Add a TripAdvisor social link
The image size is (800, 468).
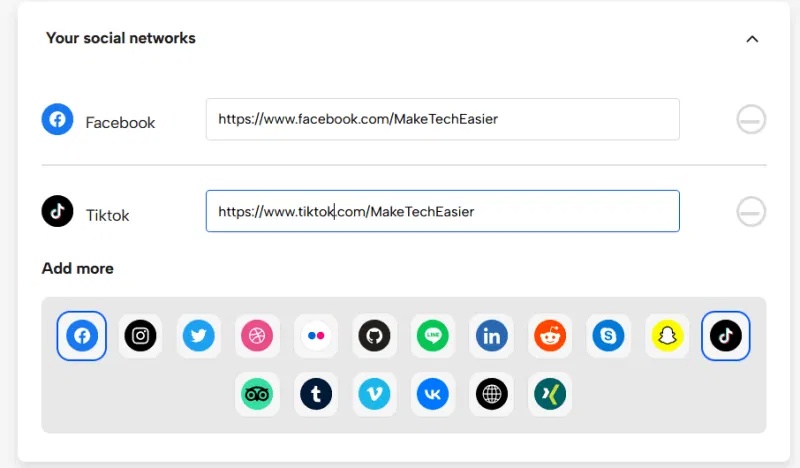[257, 394]
